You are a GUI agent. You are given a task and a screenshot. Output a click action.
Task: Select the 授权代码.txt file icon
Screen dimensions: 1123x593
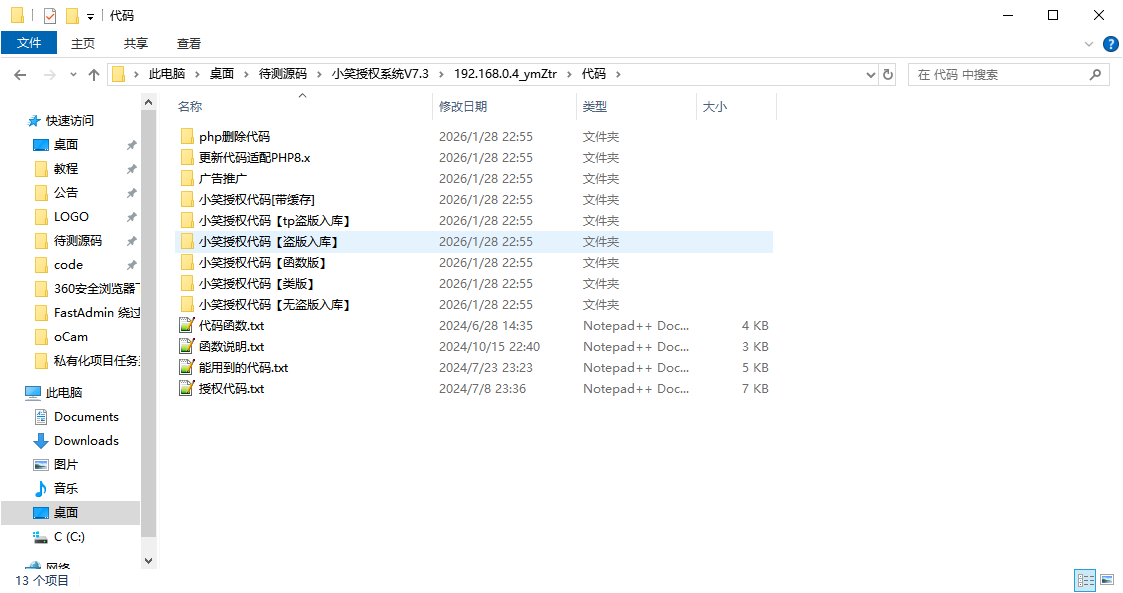187,388
